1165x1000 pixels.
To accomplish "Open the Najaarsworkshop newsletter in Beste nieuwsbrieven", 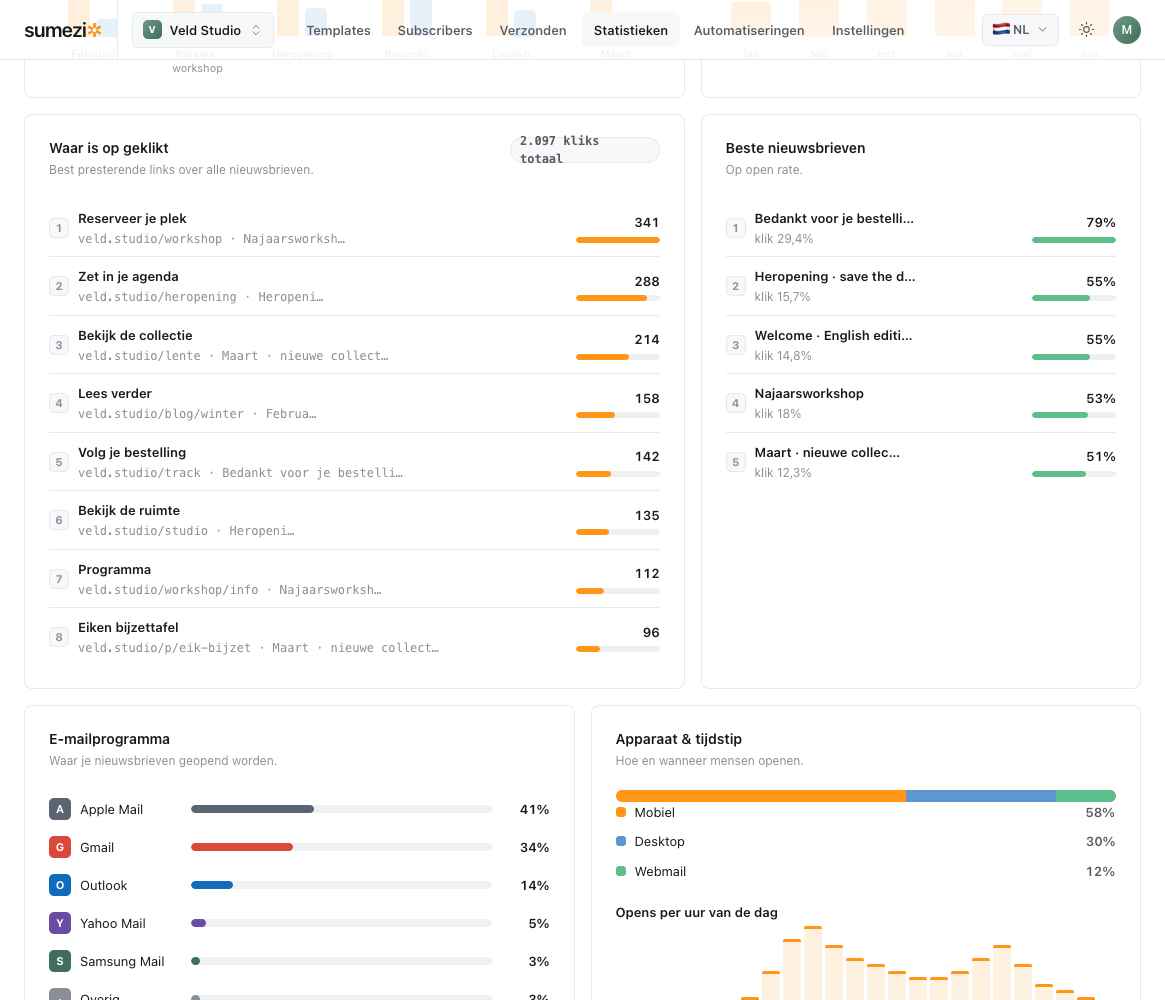I will tap(921, 403).
